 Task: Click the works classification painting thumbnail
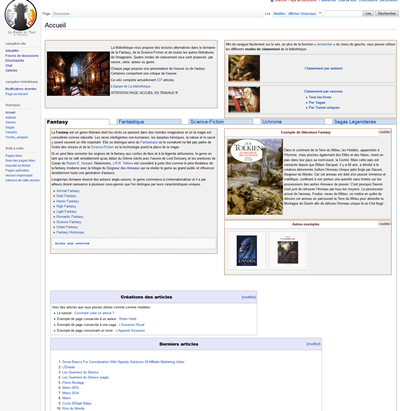click(244, 99)
